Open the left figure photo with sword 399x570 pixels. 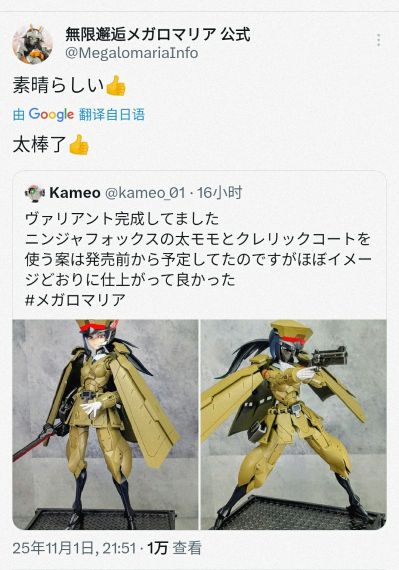point(105,424)
